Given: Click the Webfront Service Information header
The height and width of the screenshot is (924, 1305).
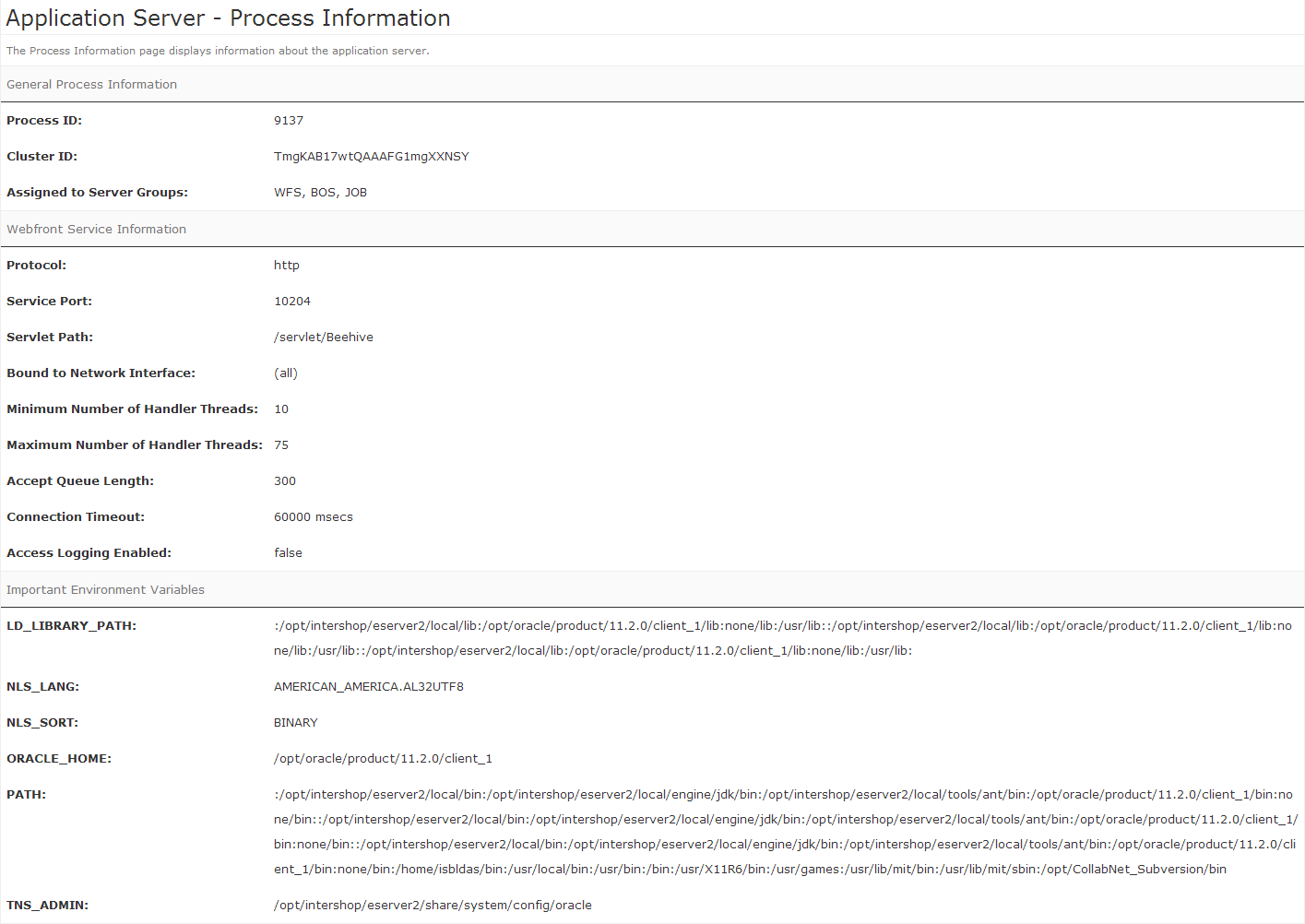Looking at the screenshot, I should (96, 229).
